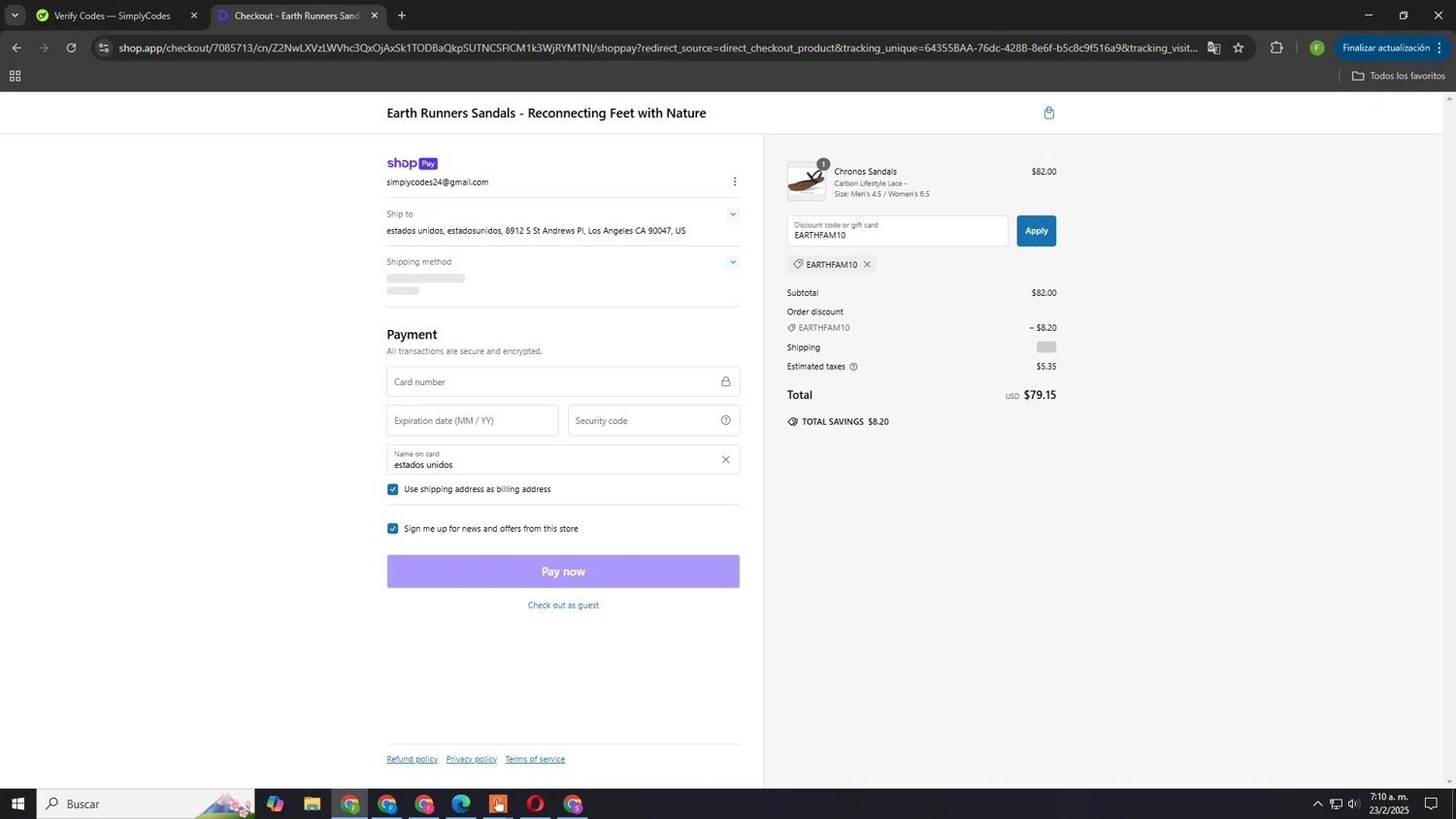Open Shop Pay account options menu
This screenshot has width=1456, height=819.
(x=735, y=181)
